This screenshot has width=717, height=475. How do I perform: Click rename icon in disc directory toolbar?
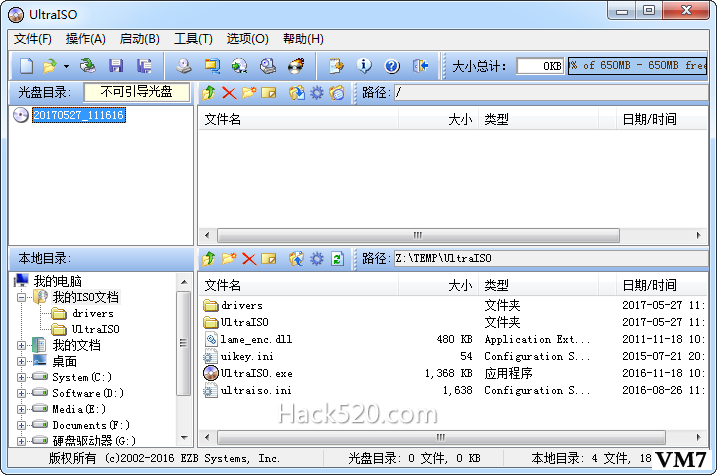click(269, 93)
